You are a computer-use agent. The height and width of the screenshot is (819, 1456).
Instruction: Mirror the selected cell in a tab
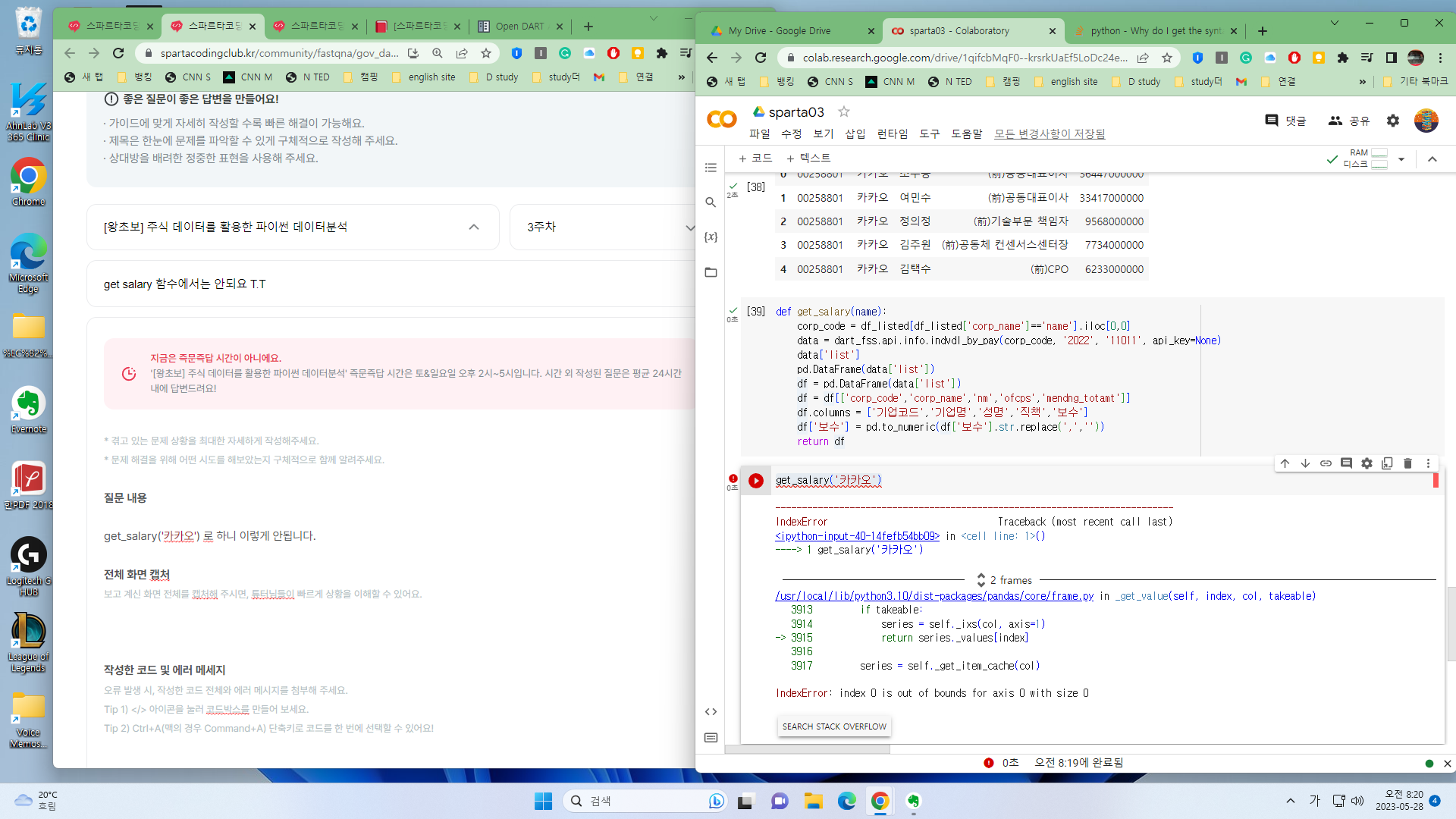coord(1387,463)
